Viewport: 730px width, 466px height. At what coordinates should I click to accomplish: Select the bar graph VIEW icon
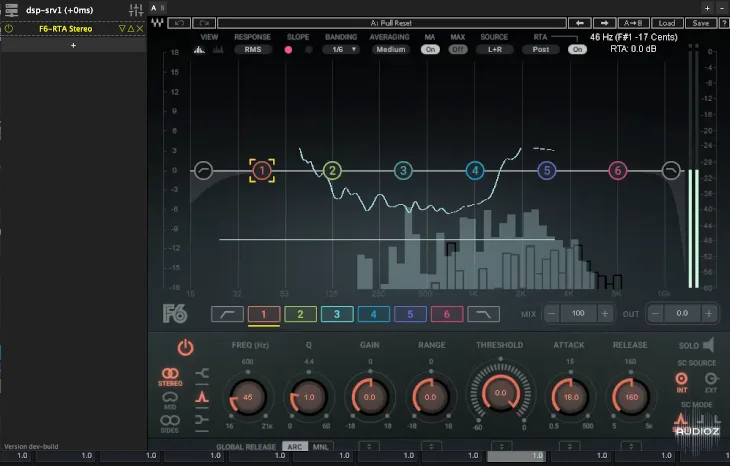point(218,49)
